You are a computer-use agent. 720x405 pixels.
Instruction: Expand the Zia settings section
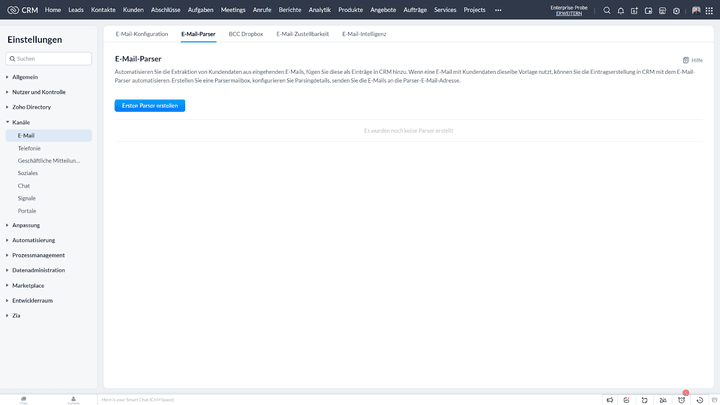(16, 316)
